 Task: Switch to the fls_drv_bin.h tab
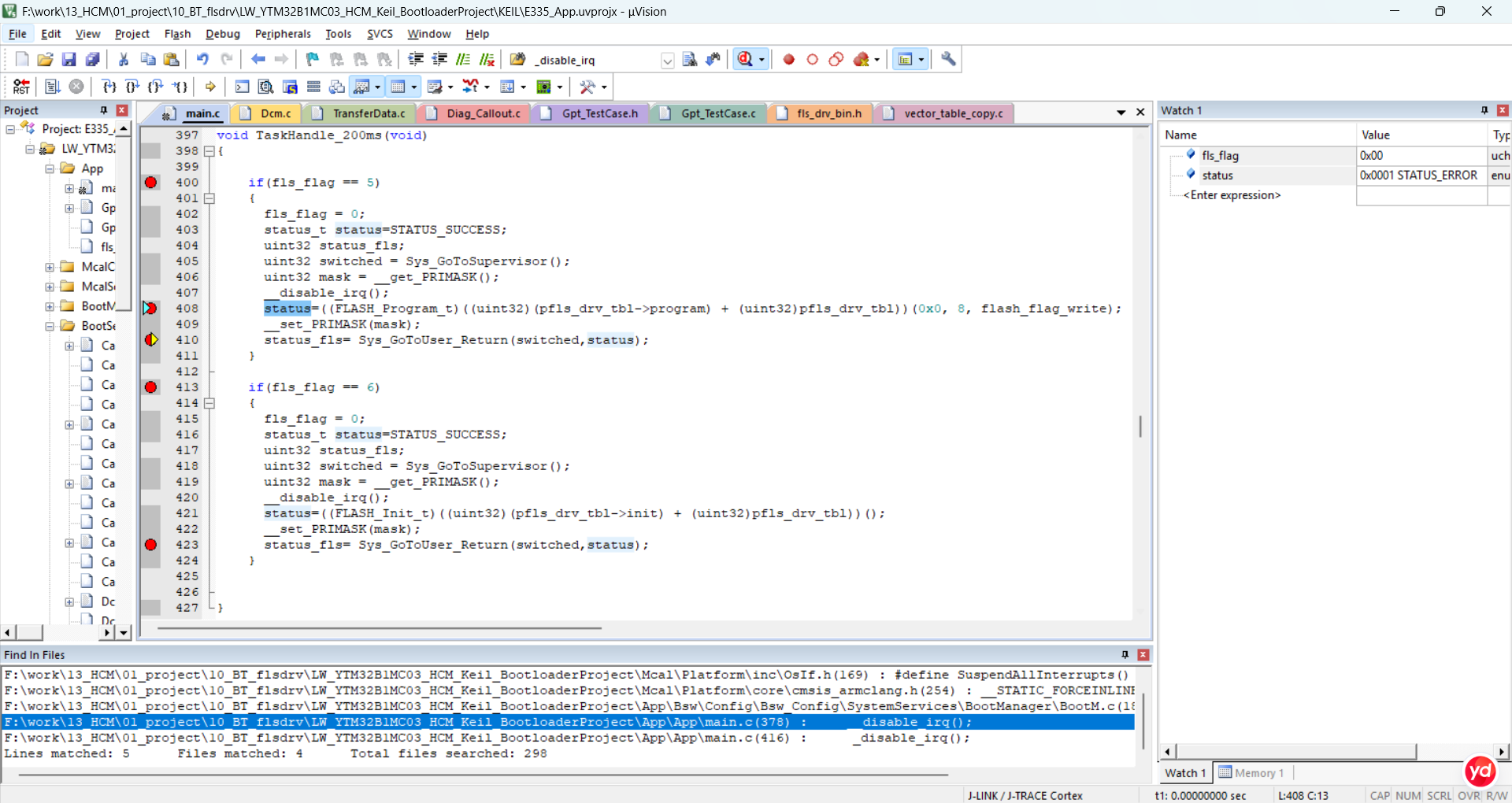(x=821, y=113)
